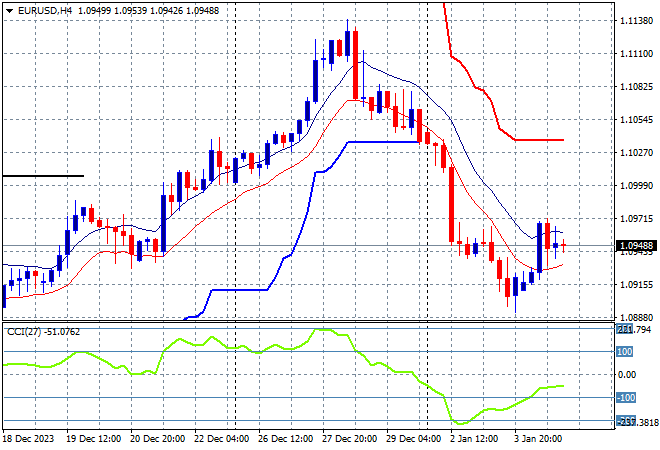Select the 1.11380 price axis label
Screen dimensions: 660x450
636,20
